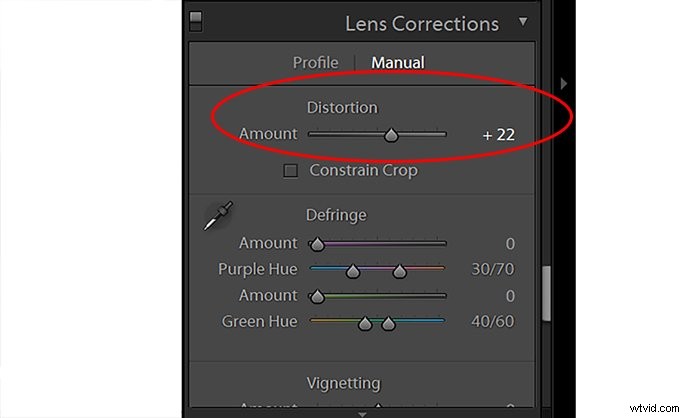Image resolution: width=700 pixels, height=418 pixels.
Task: Click the Purple Hue value 30/70
Action: 492,270
